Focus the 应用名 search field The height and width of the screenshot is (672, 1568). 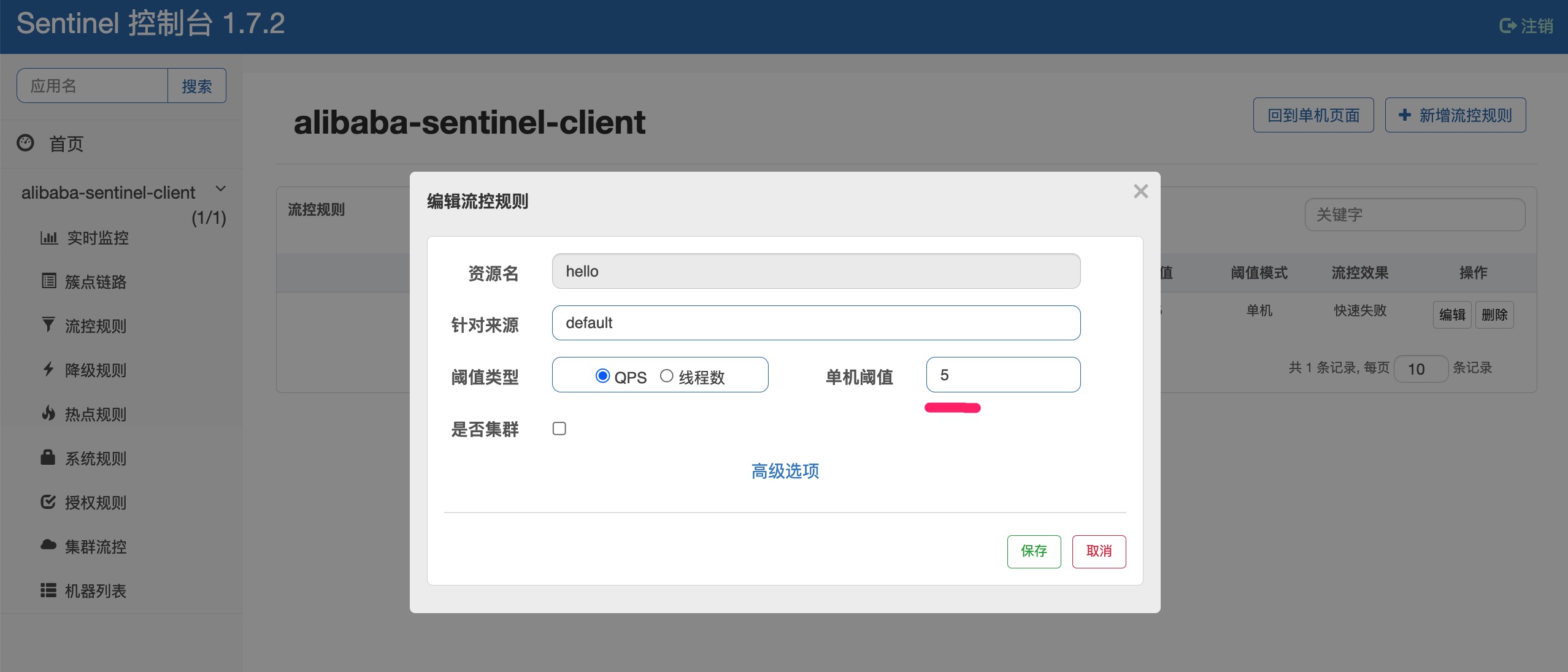point(93,86)
